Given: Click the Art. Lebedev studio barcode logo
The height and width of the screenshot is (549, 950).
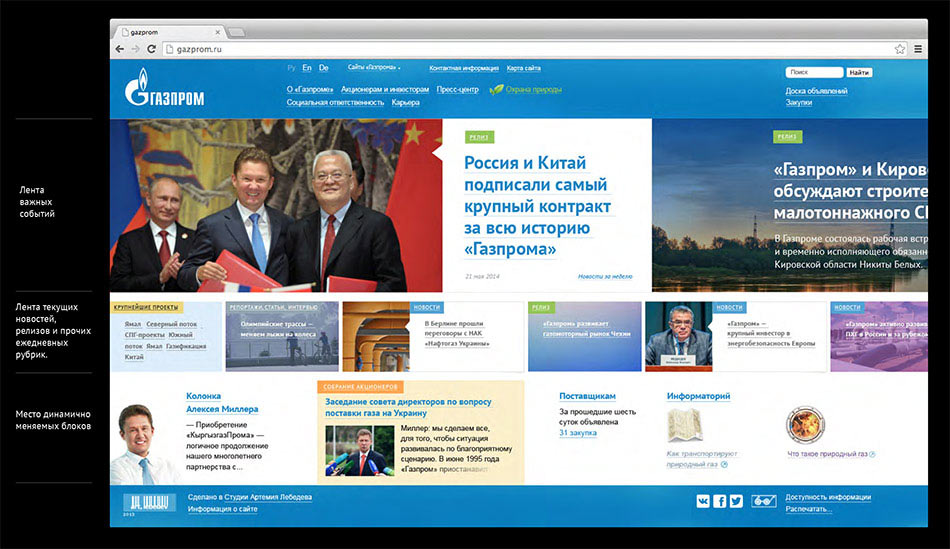Looking at the screenshot, I should point(149,503).
